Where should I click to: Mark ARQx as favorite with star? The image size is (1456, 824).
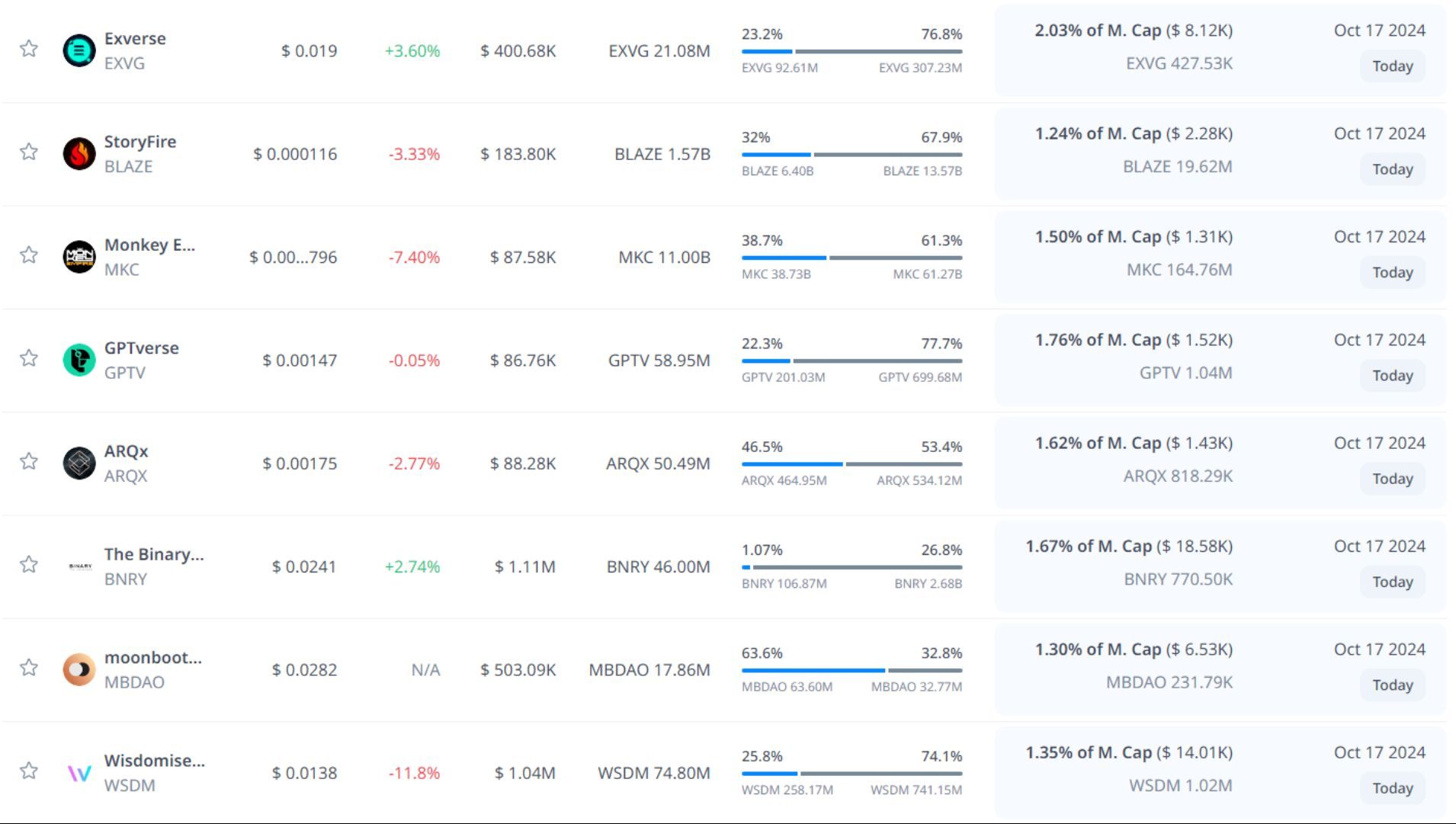(29, 461)
